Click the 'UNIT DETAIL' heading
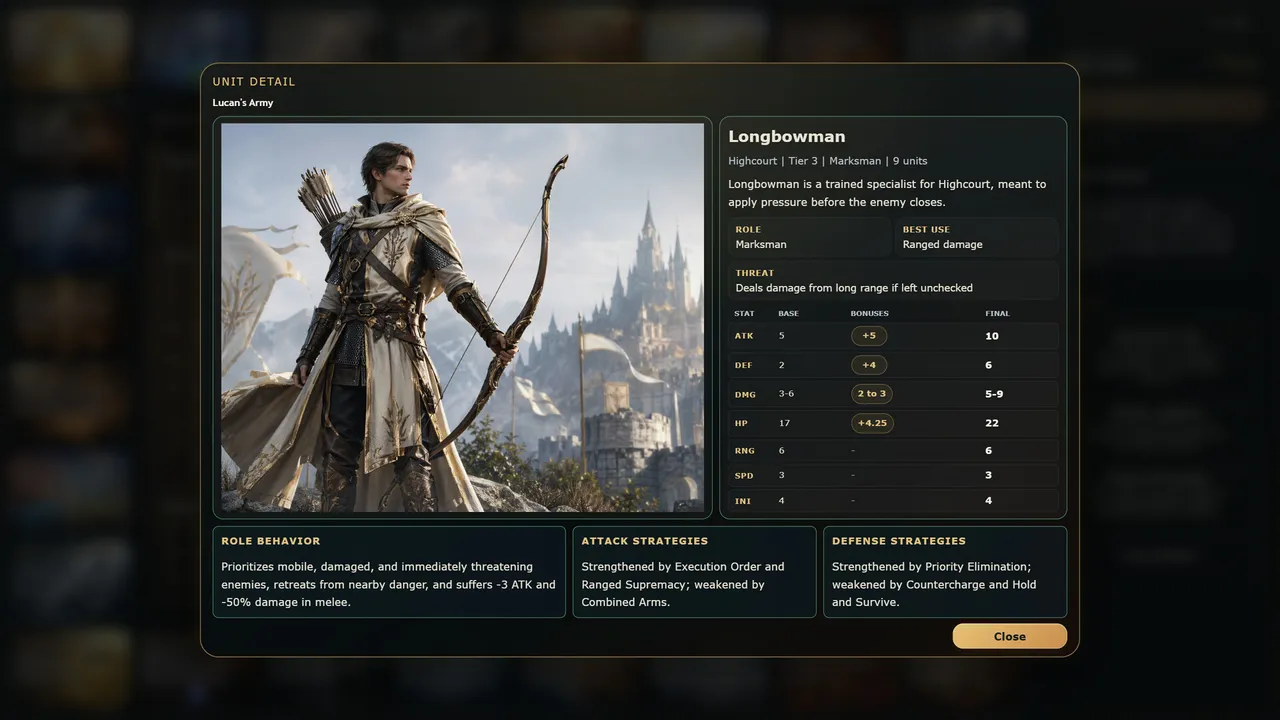 point(254,82)
